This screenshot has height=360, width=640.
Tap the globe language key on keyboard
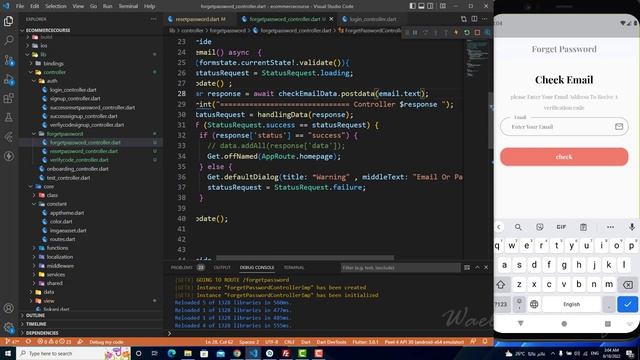[534, 304]
